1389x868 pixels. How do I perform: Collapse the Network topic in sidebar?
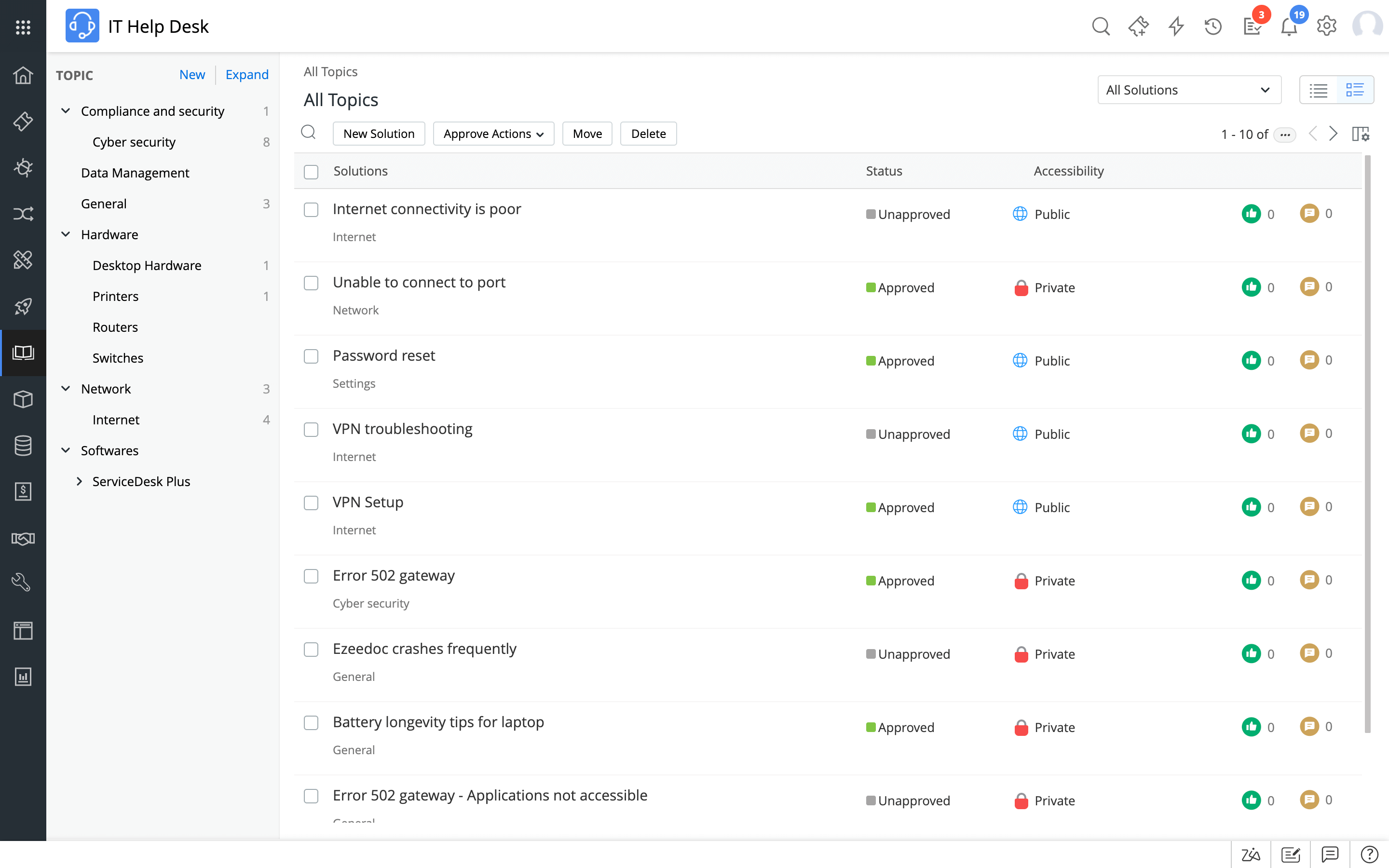tap(65, 388)
